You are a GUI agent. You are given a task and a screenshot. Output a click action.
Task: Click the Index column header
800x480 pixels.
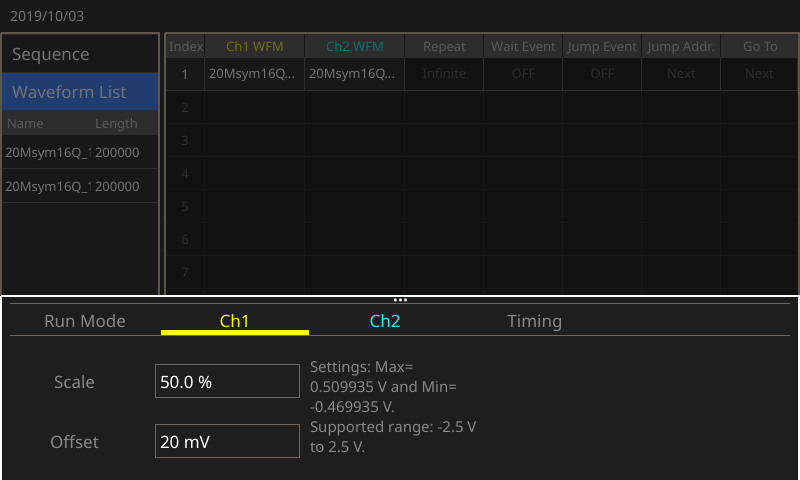coord(185,46)
